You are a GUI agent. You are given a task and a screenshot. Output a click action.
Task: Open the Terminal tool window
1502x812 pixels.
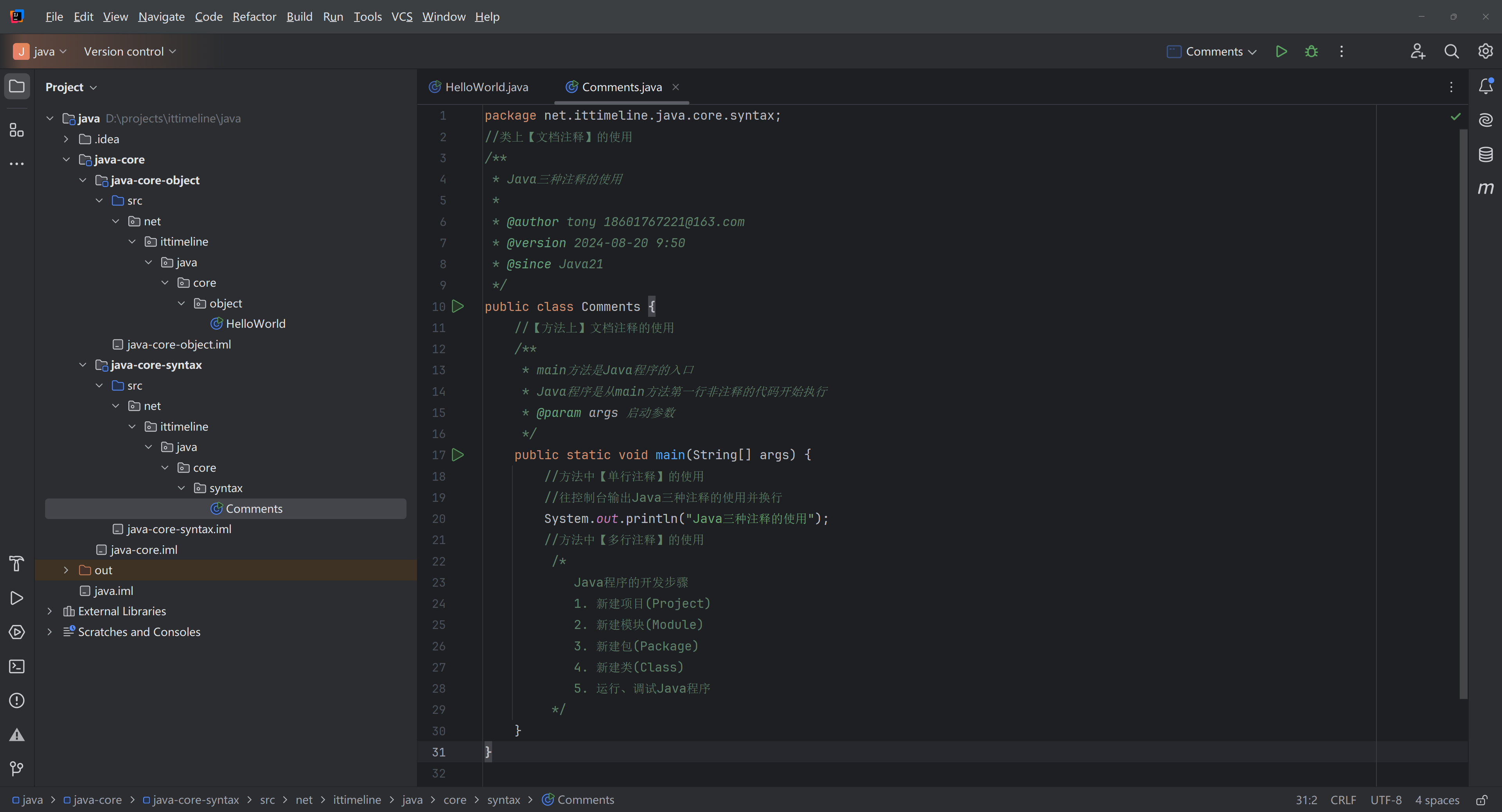17,666
